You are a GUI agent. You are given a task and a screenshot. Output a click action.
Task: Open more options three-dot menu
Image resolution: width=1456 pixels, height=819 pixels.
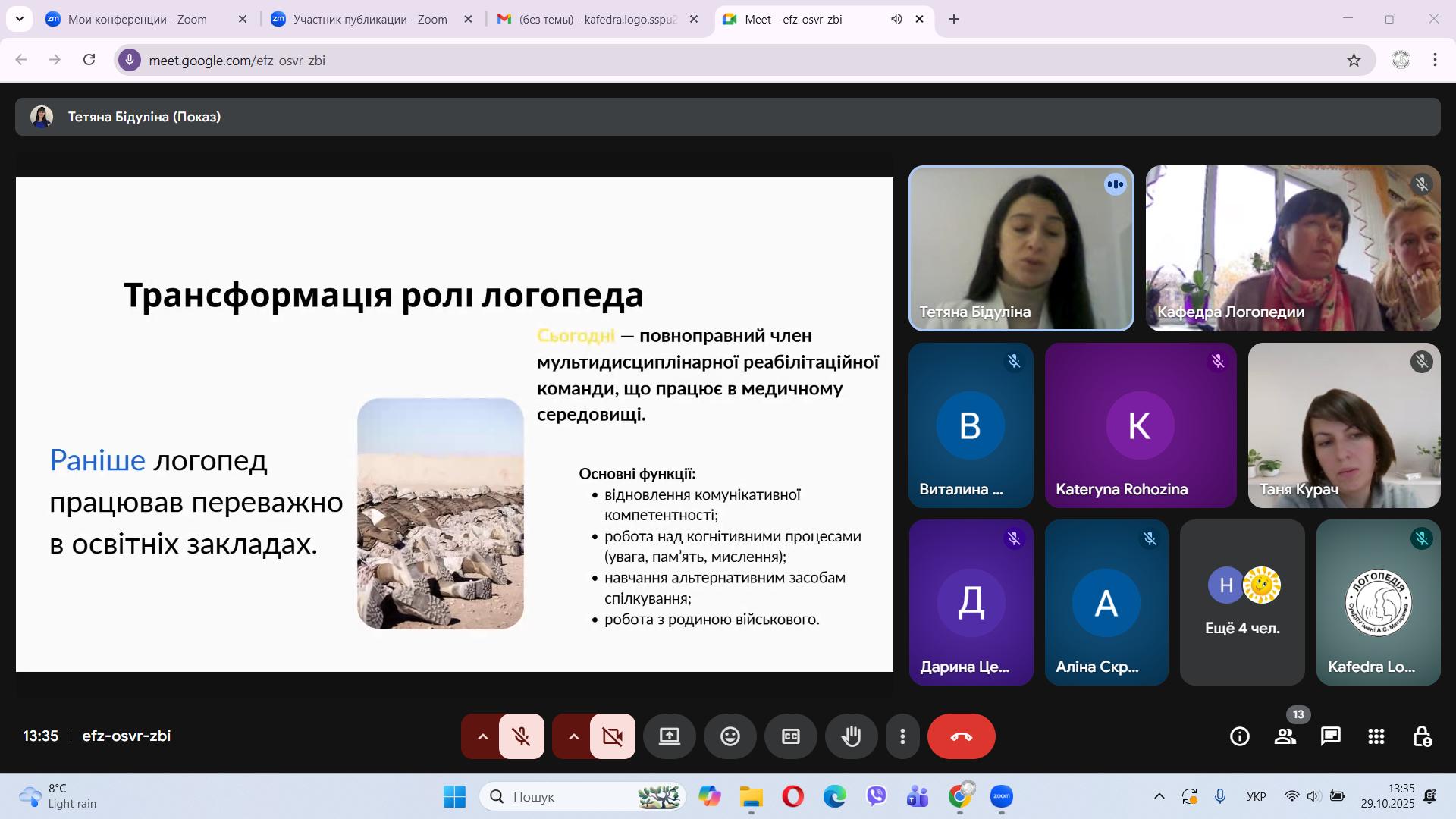pyautogui.click(x=902, y=736)
